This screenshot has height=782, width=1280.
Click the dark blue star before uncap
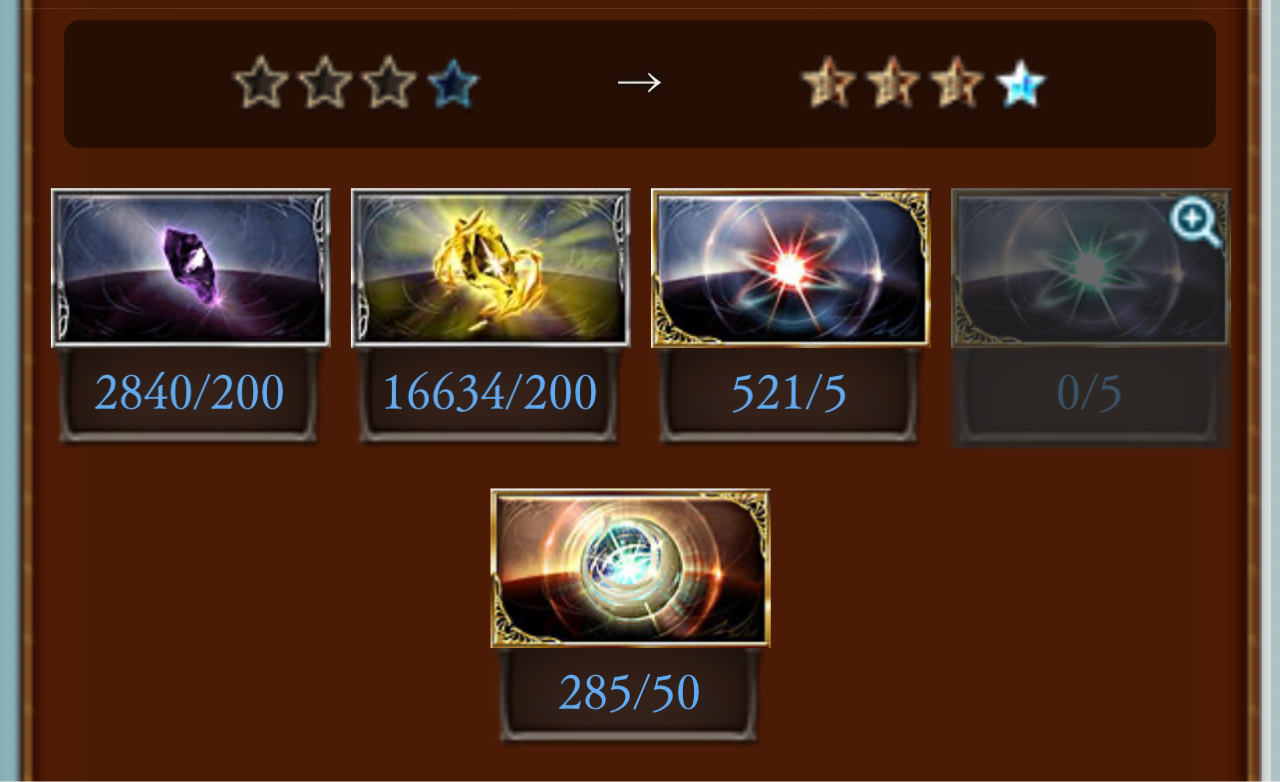[x=453, y=83]
